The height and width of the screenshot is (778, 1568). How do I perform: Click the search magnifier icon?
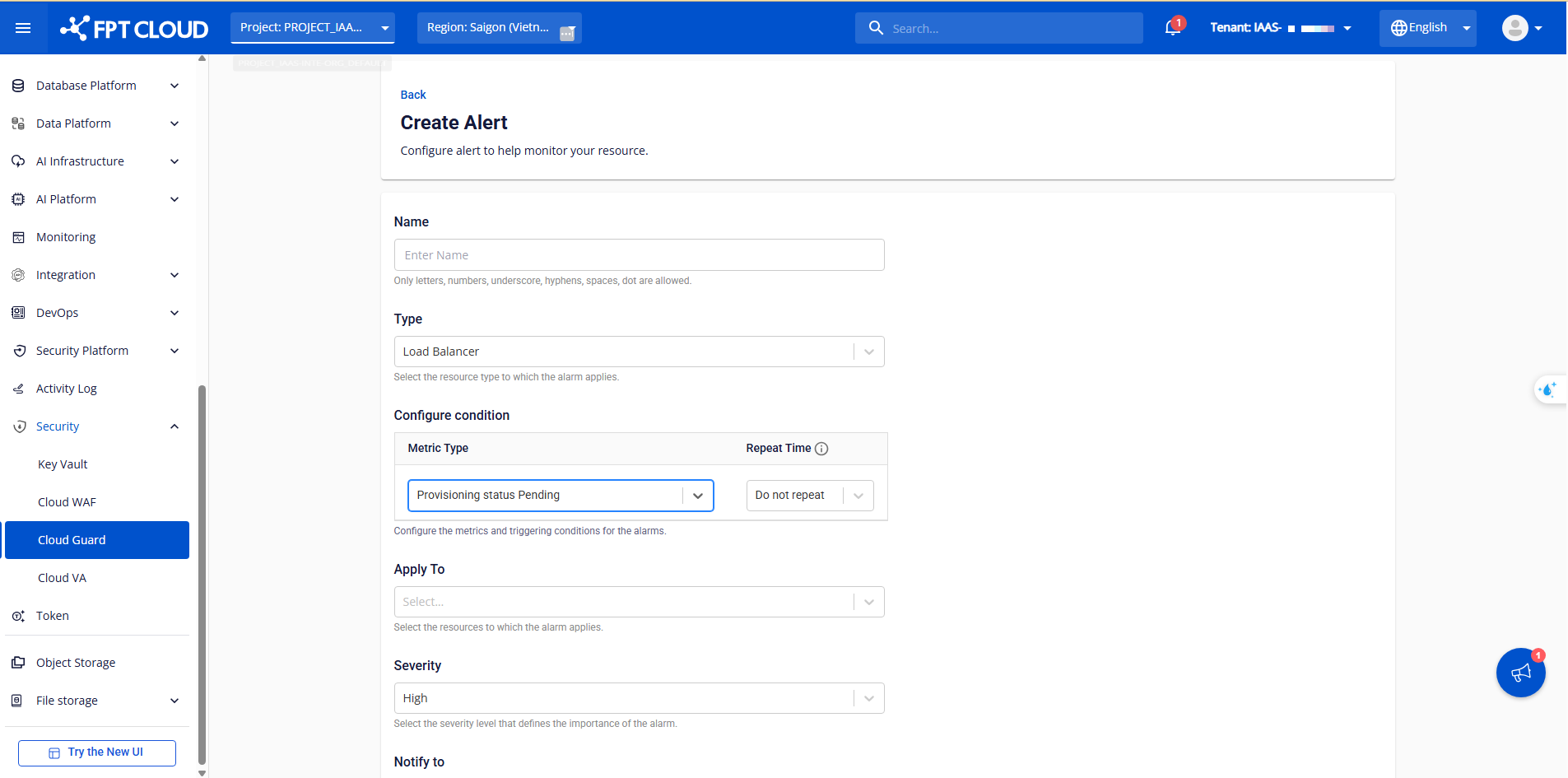pos(876,28)
